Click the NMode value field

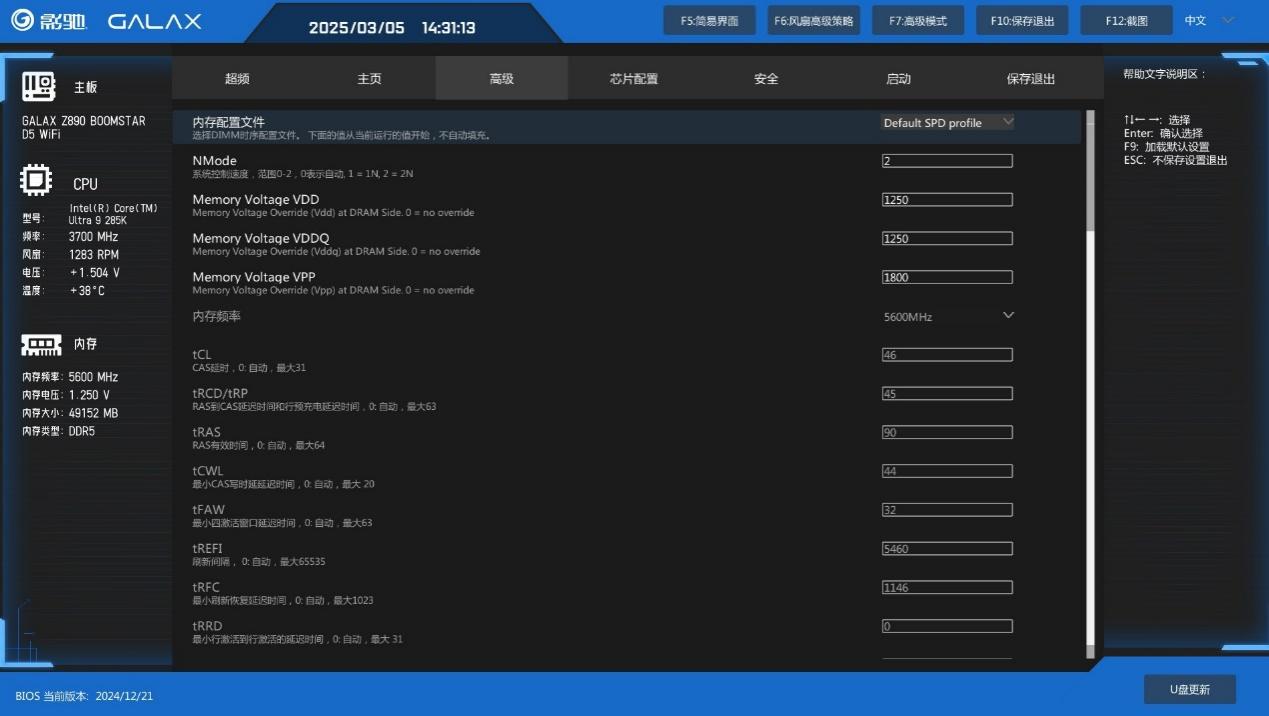pos(947,161)
